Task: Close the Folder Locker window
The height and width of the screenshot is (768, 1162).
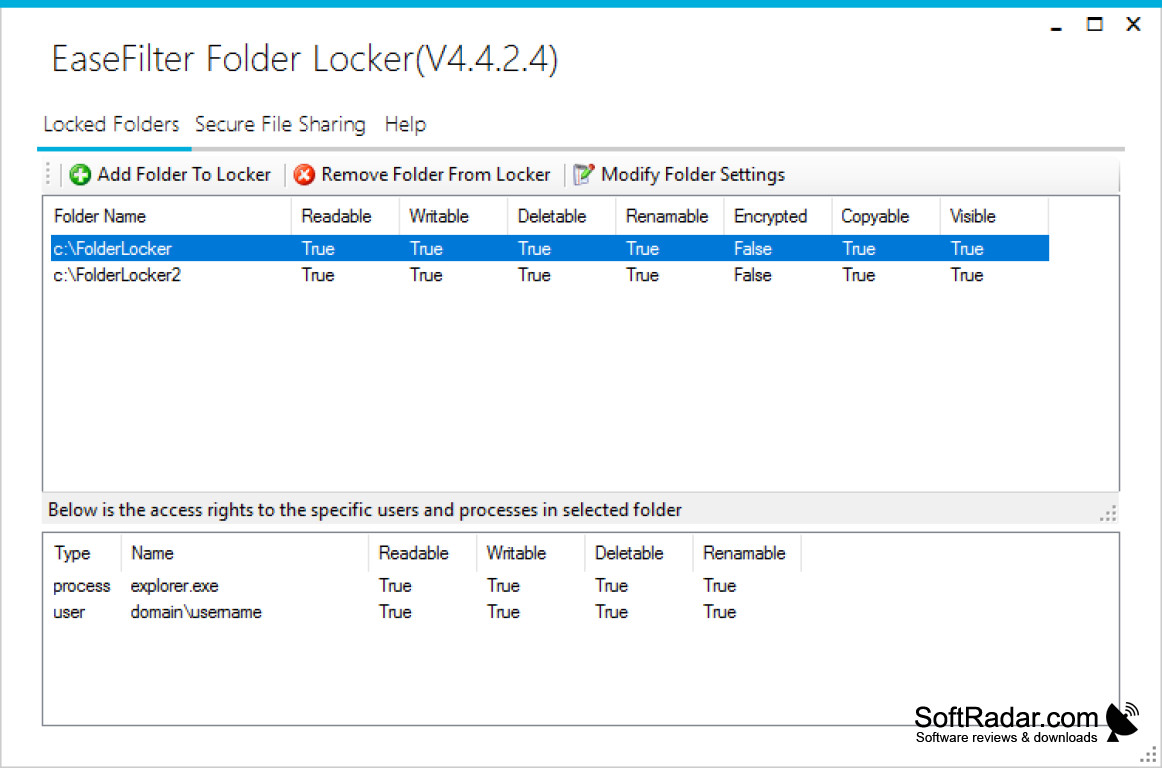Action: click(x=1133, y=24)
